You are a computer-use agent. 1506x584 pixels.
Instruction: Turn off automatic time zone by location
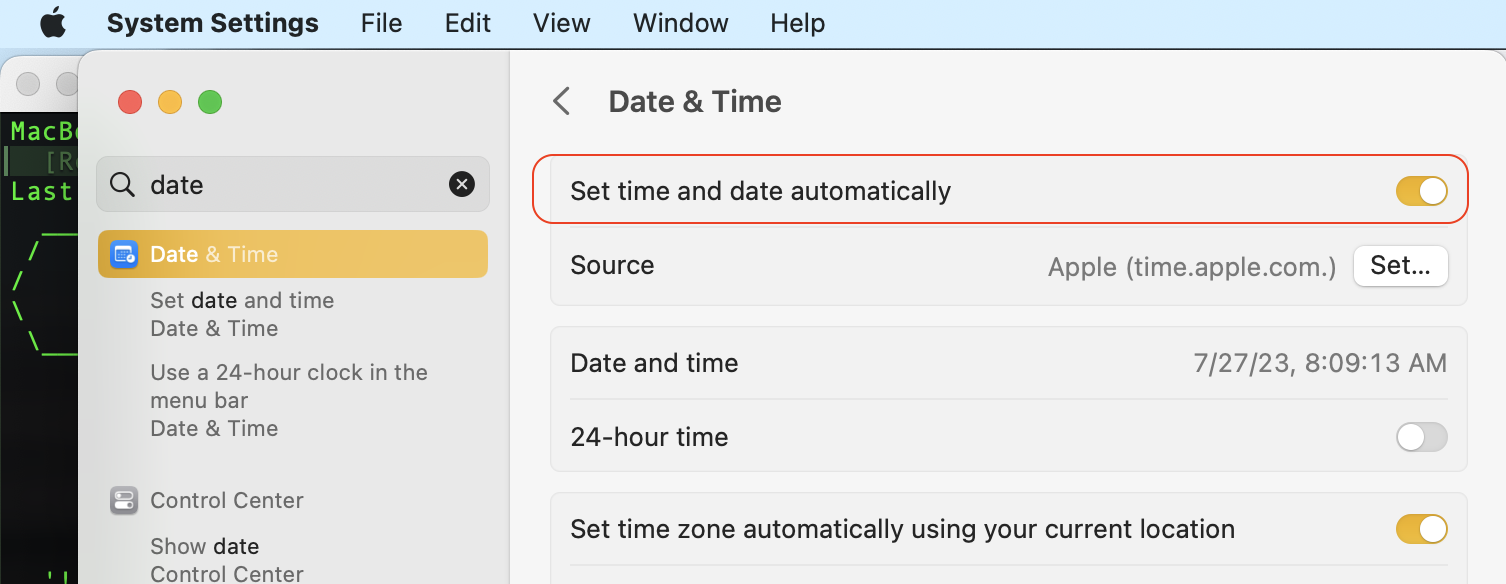(x=1421, y=529)
